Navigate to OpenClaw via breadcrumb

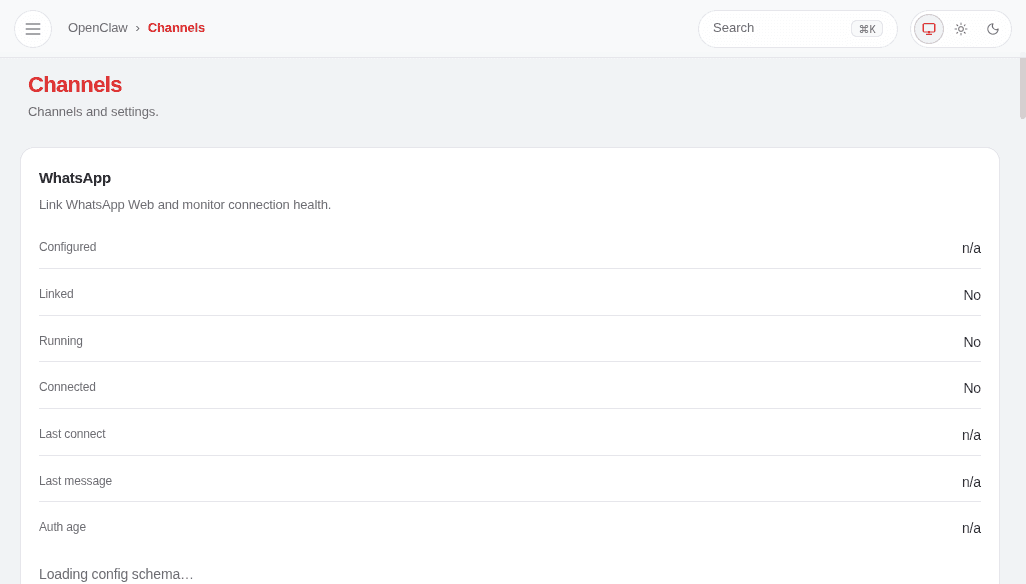click(97, 27)
